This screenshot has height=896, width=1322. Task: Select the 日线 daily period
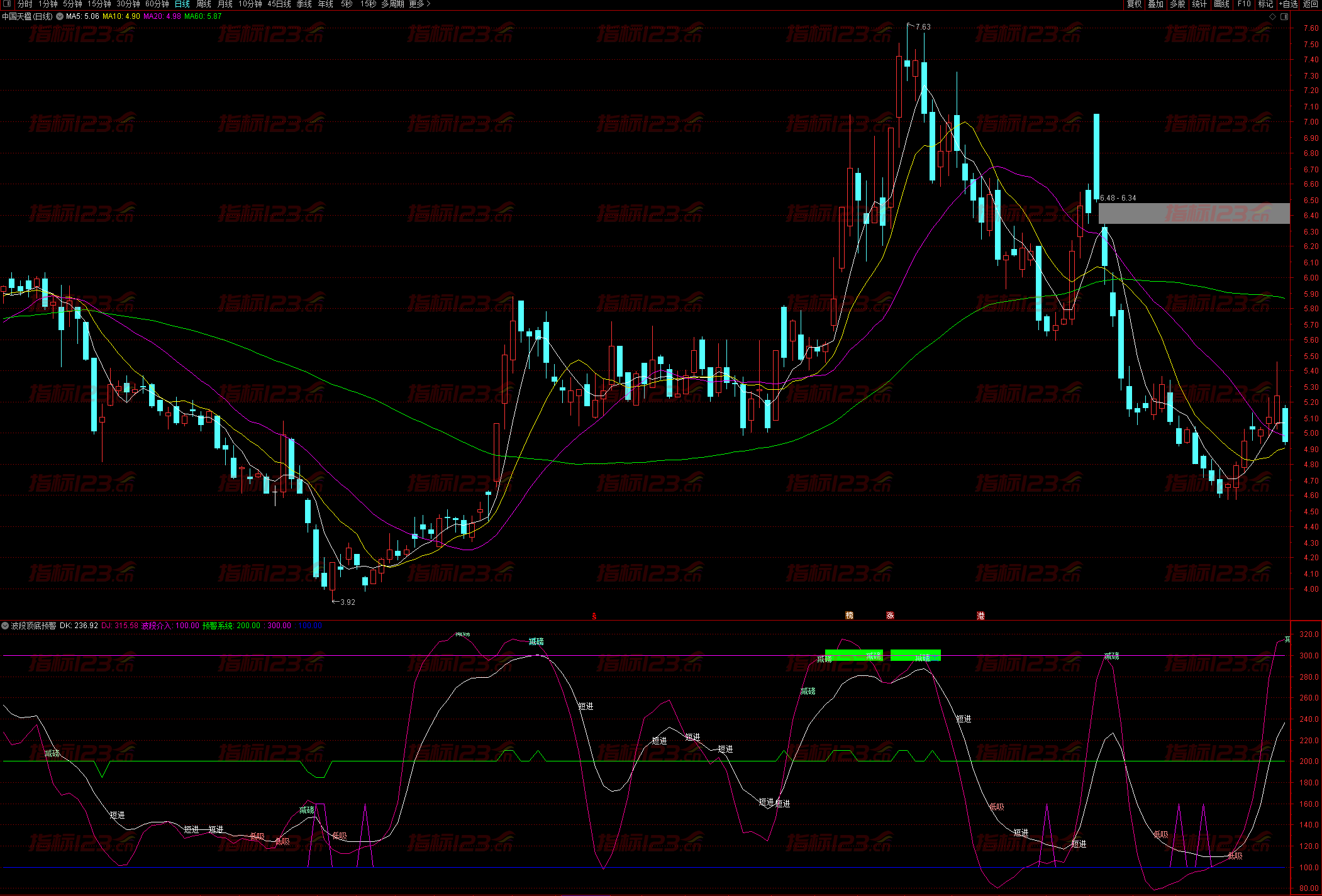[x=182, y=4]
